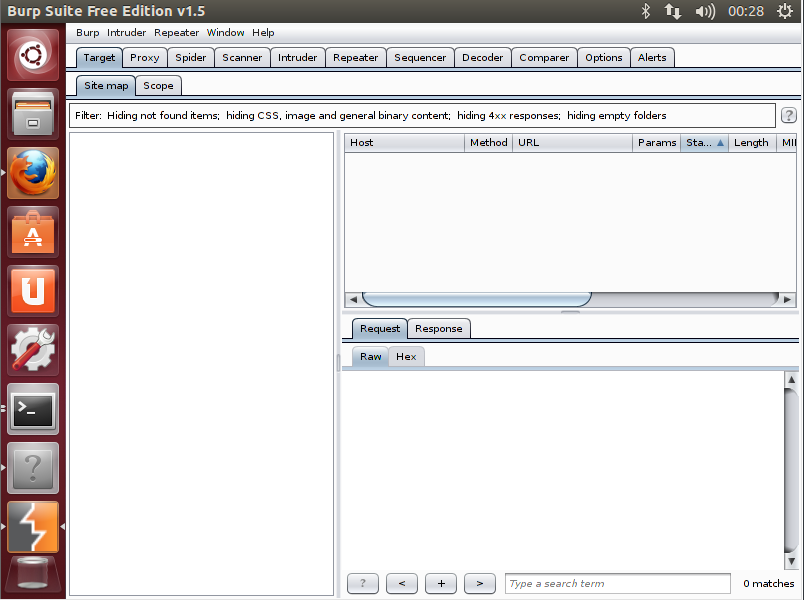Open the sound volume indicator
804x602 pixels.
click(x=705, y=11)
